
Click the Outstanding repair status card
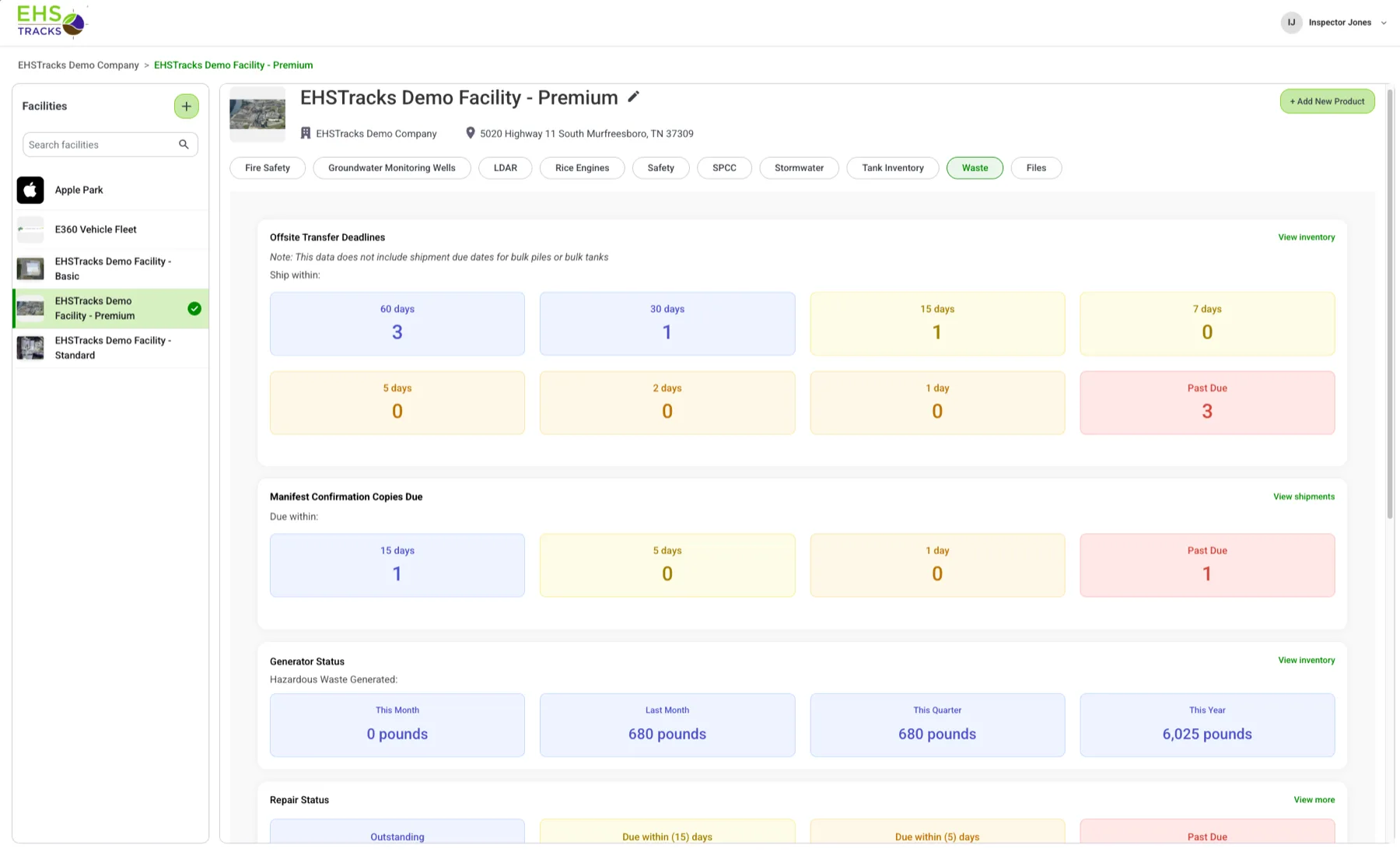point(397,831)
